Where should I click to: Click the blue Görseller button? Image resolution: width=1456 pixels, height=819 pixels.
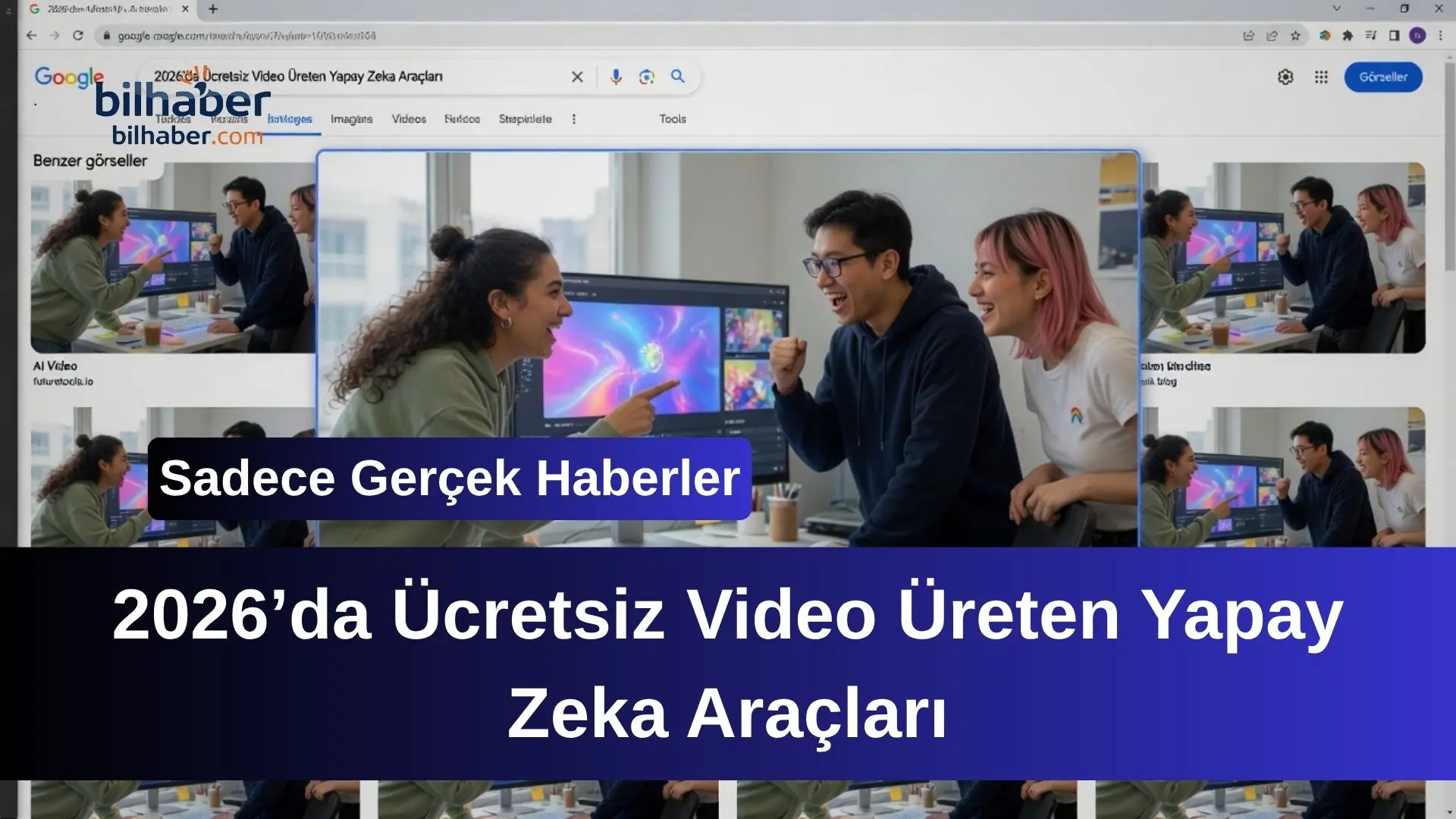(1382, 77)
